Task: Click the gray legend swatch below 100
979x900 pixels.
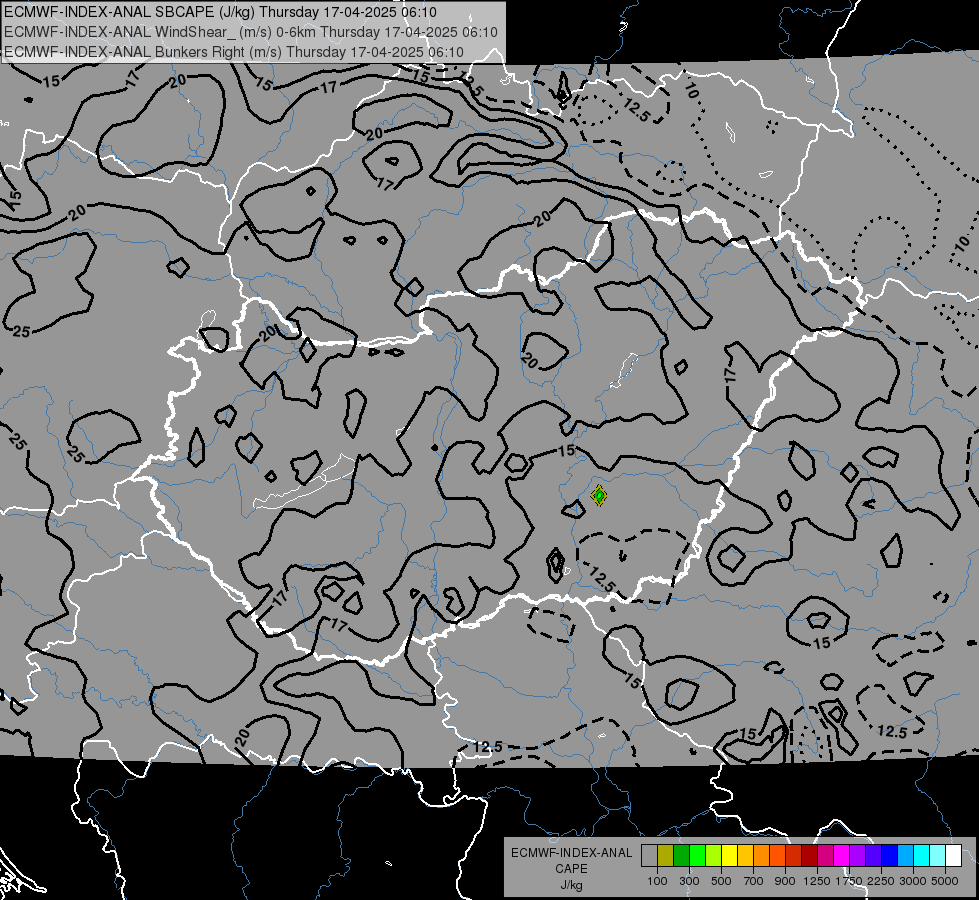Action: point(649,856)
